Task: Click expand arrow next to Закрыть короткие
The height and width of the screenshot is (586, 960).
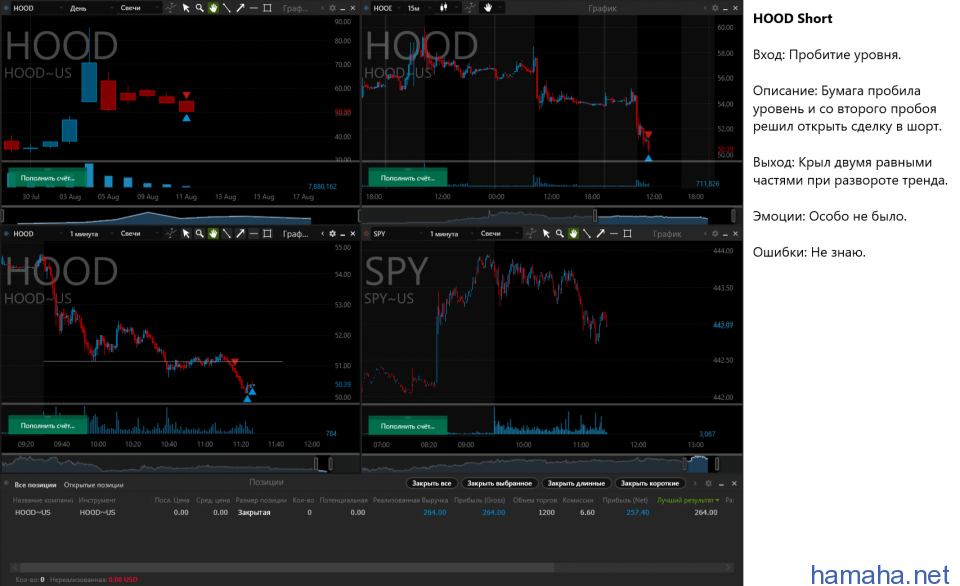Action: 694,483
